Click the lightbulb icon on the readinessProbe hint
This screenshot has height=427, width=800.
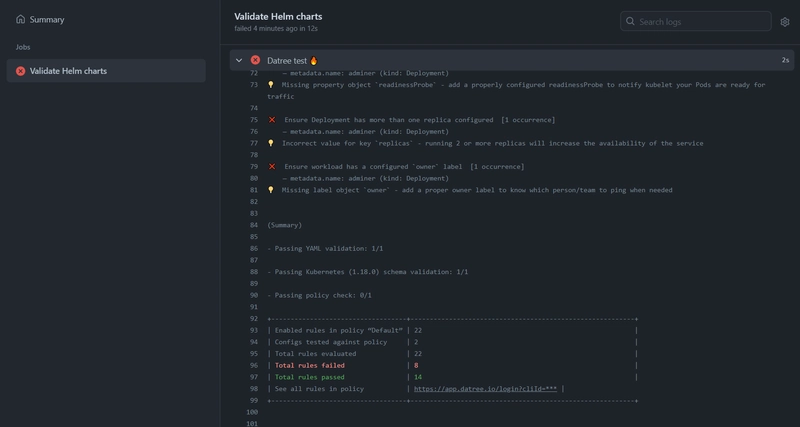click(271, 85)
